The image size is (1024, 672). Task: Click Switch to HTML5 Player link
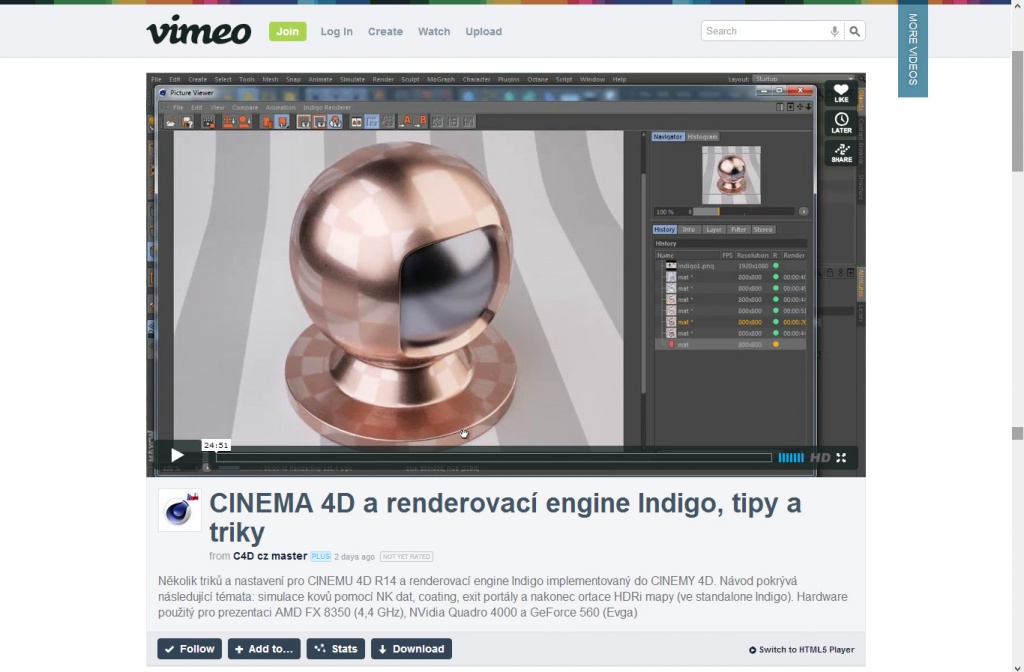[x=801, y=650]
